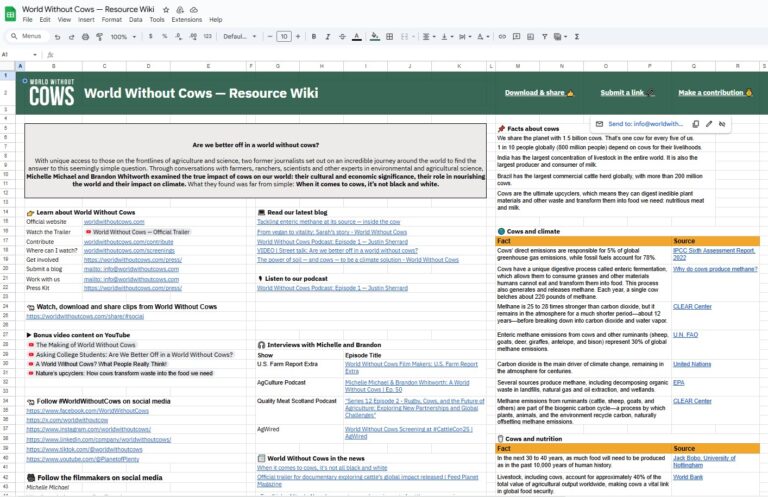
Task: Open the Edit menu
Action: tap(45, 20)
